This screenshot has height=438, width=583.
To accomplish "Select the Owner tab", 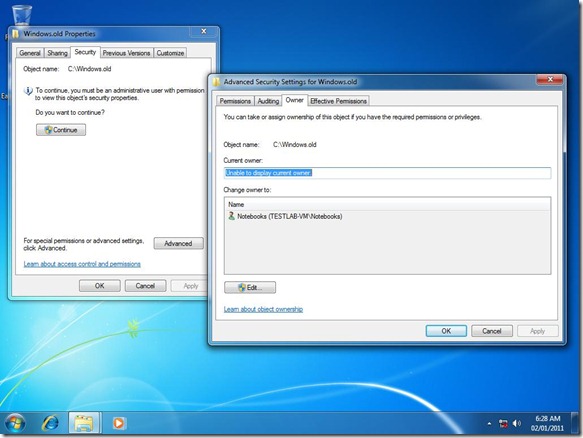I will (x=294, y=100).
